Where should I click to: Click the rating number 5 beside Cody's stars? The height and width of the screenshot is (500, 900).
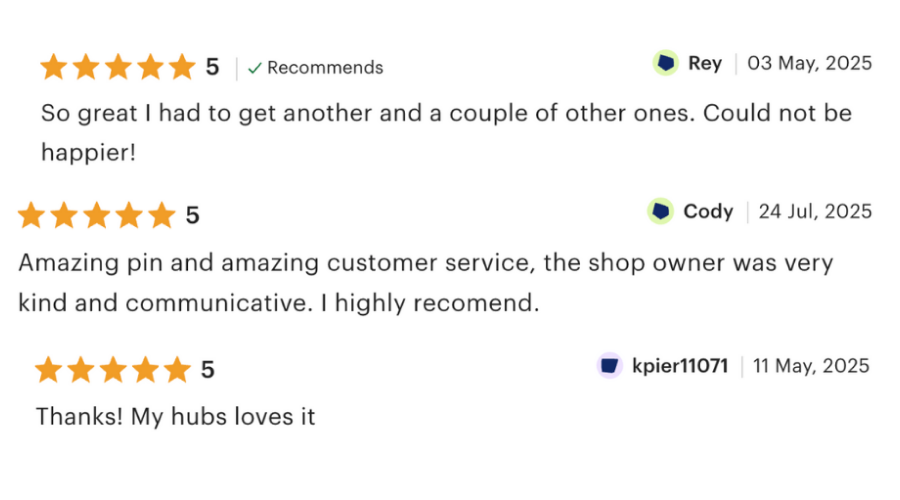pos(192,215)
